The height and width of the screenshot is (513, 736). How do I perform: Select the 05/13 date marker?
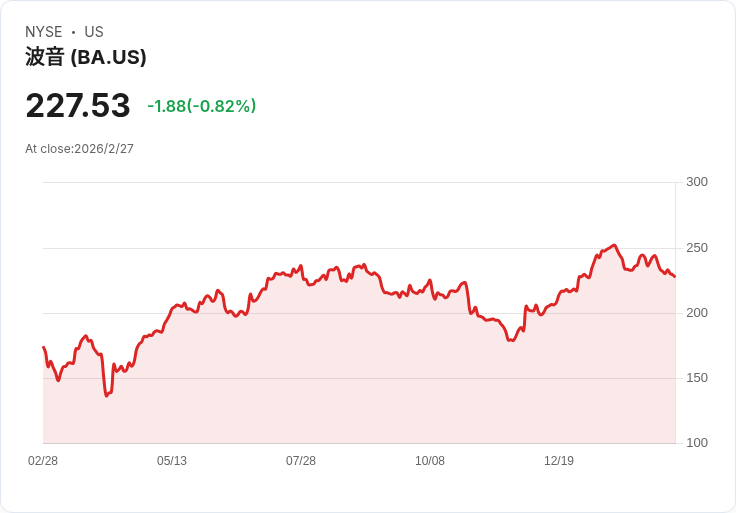click(172, 461)
